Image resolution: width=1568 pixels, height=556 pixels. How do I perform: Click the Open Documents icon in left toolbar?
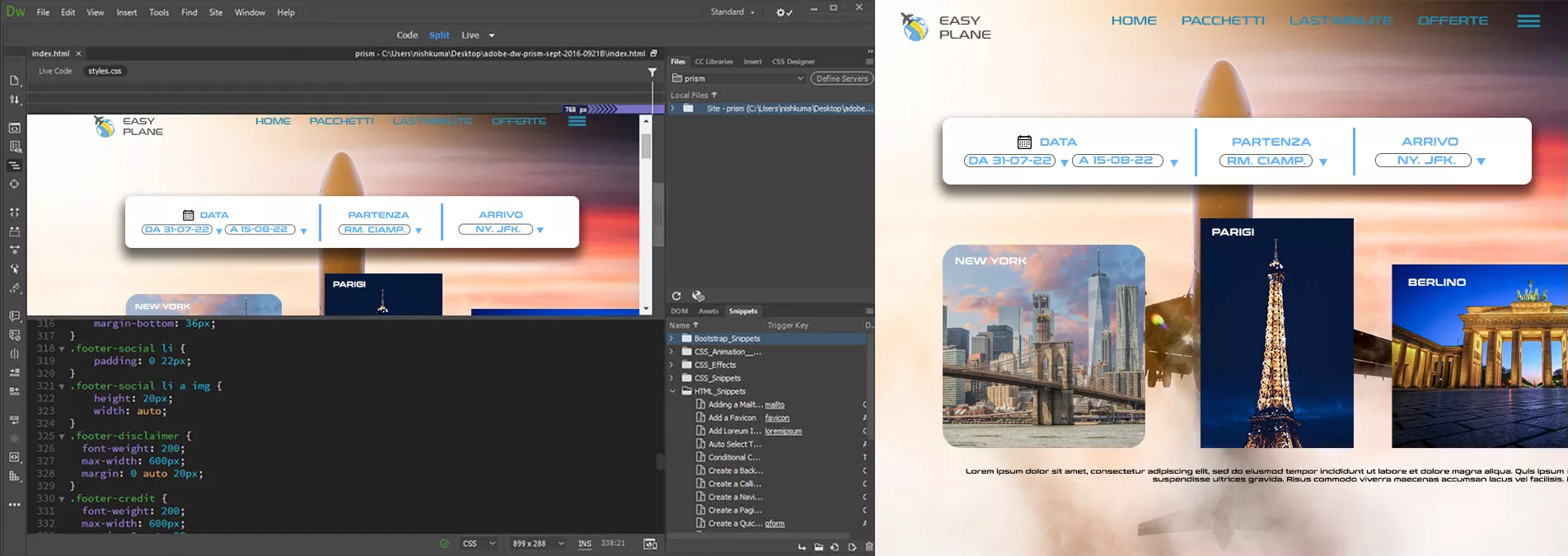tap(15, 80)
